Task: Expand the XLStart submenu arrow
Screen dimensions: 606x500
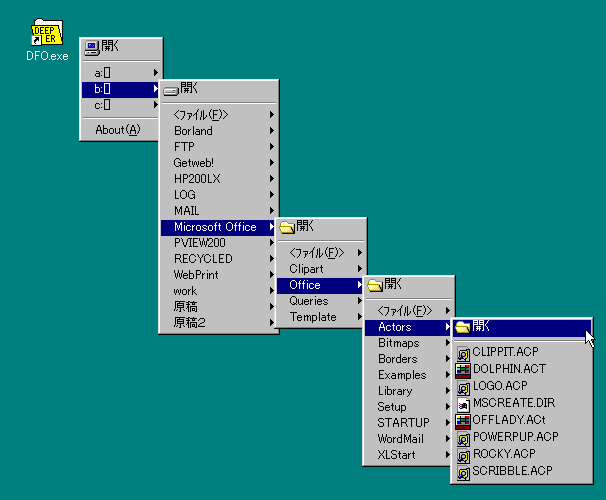Action: [448, 454]
